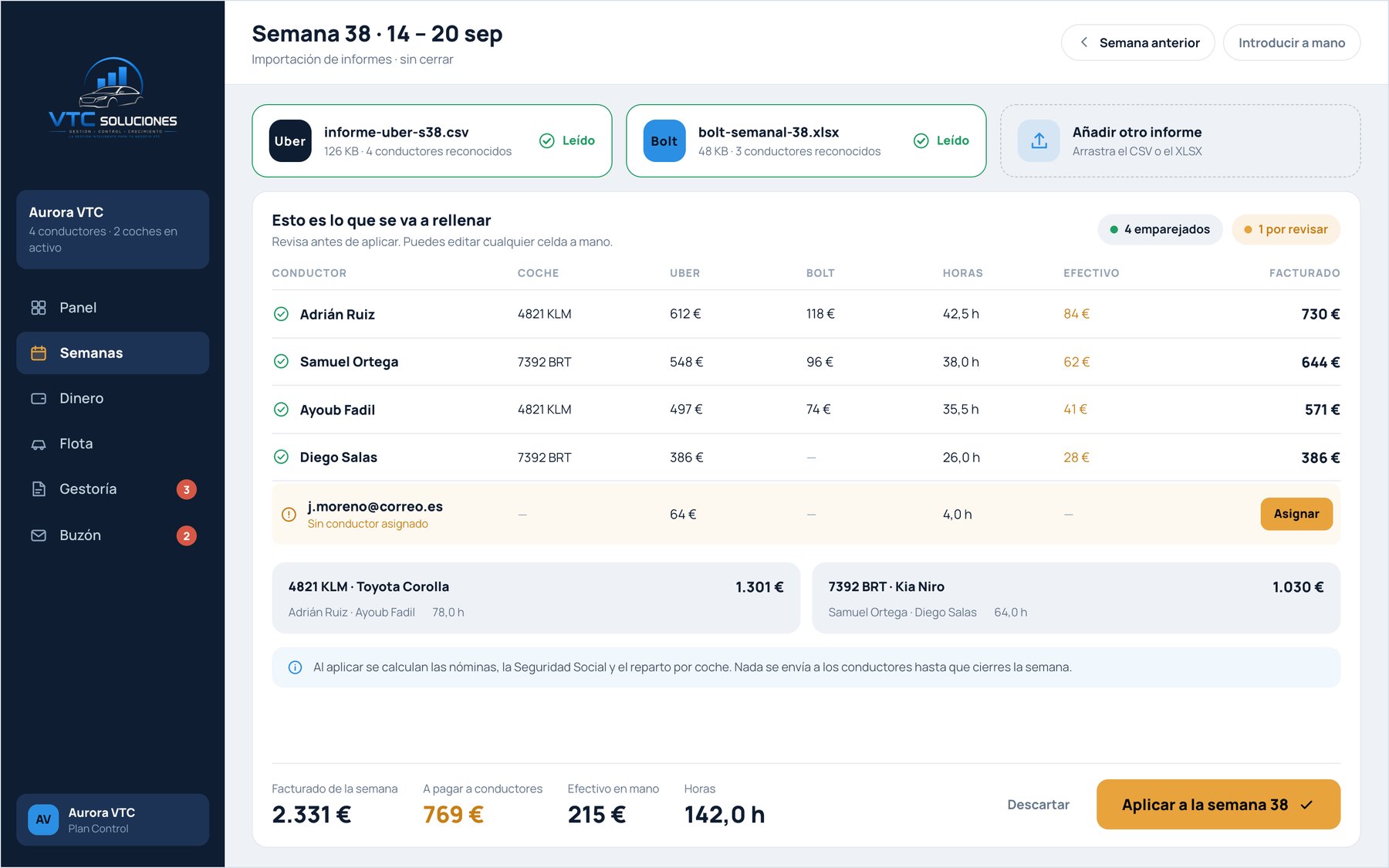Click the green check beside Diego Salas
Screen dimensions: 1389x868
(282, 457)
